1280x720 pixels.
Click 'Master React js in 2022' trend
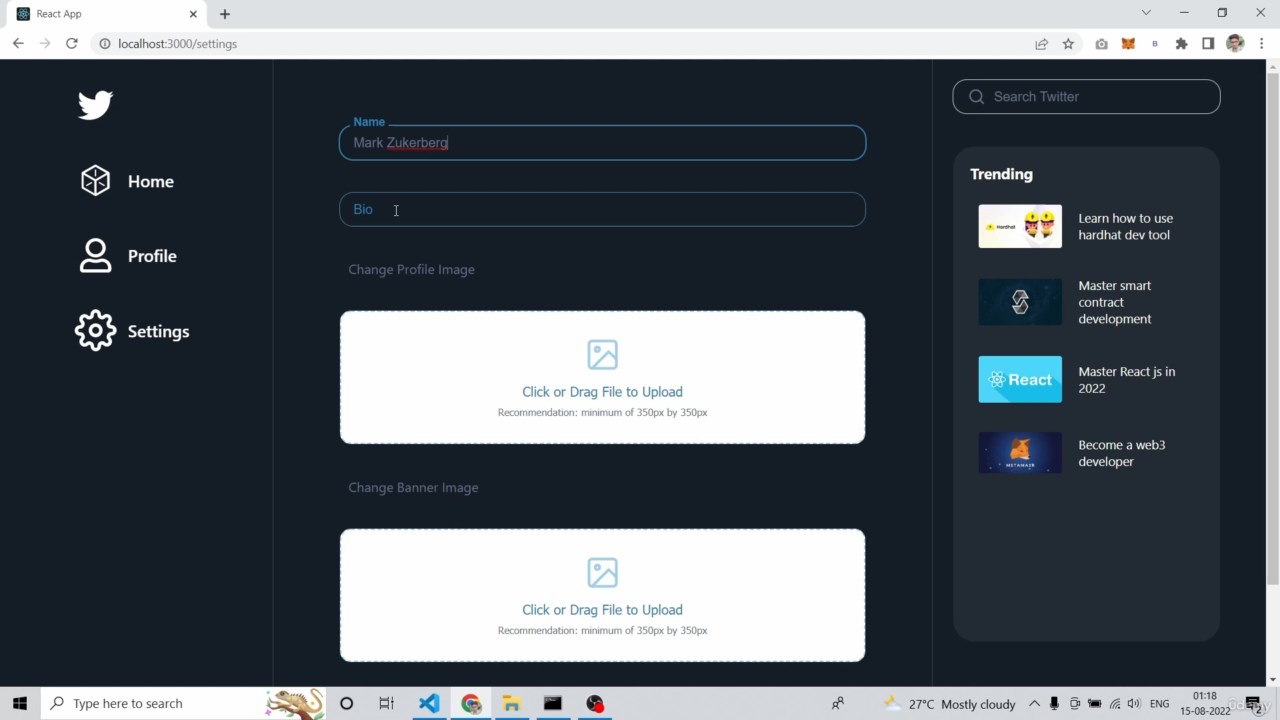click(x=1127, y=380)
